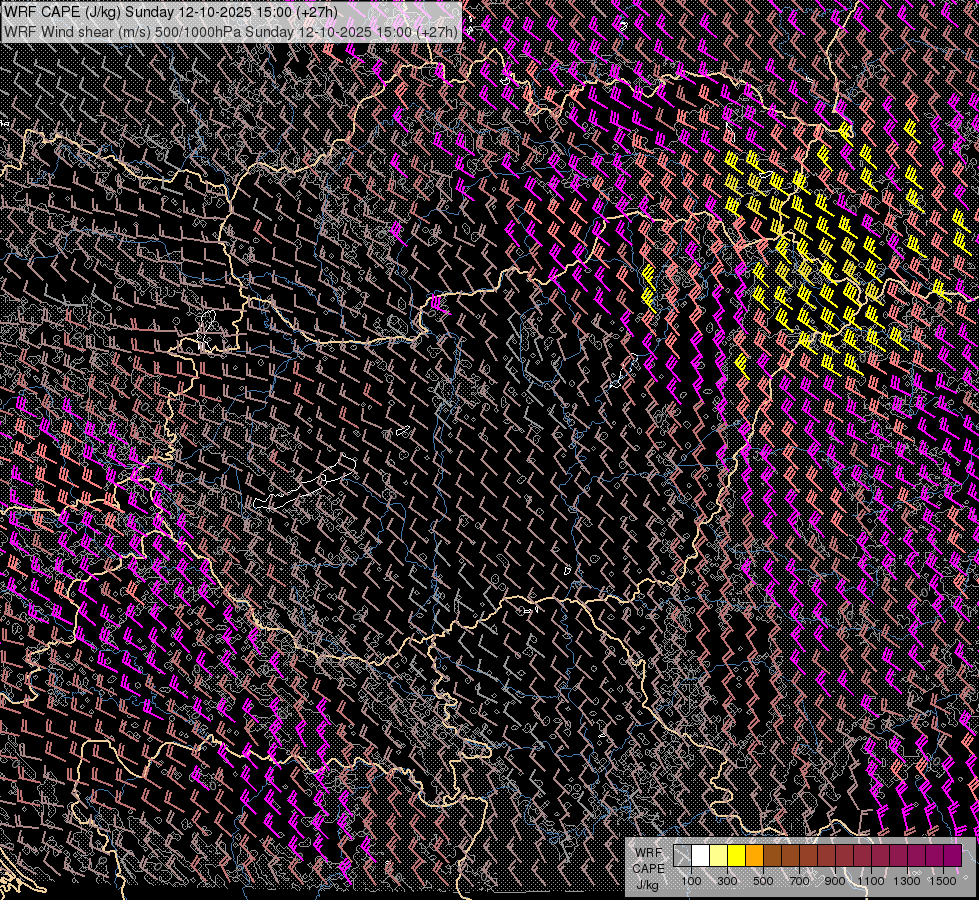Viewport: 979px width, 900px height.
Task: Select the 500 legend value label
Action: [763, 881]
